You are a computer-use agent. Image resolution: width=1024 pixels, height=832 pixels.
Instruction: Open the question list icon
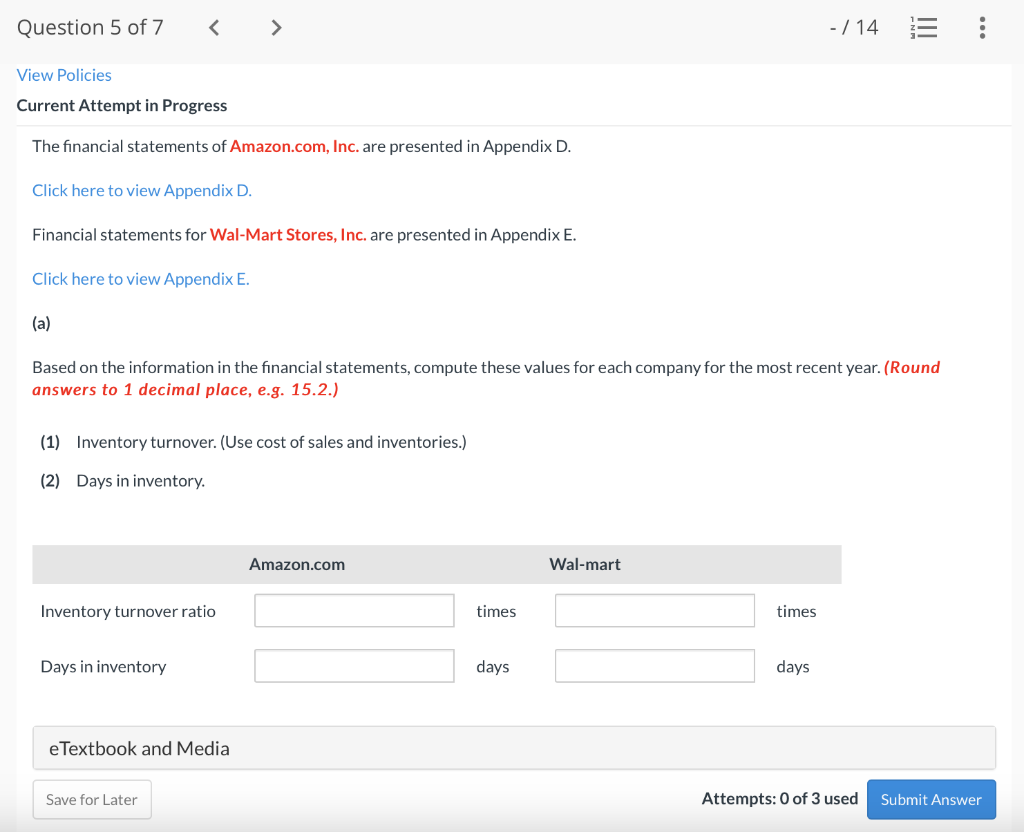coord(923,27)
